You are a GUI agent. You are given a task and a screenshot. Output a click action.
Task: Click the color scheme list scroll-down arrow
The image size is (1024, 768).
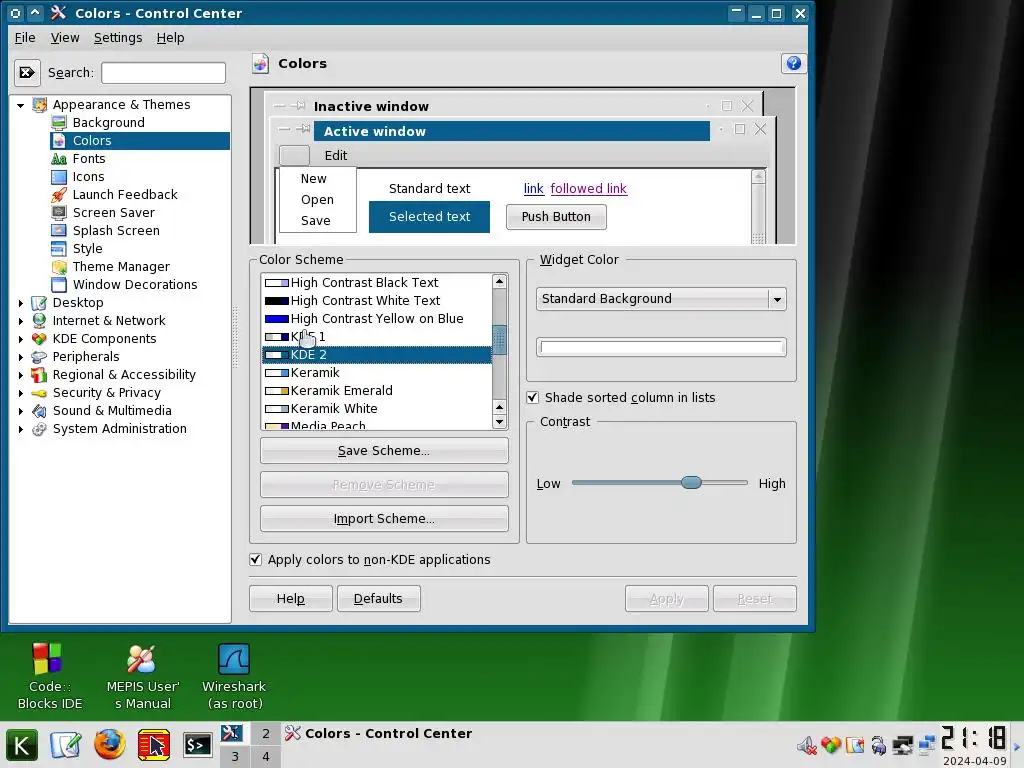pyautogui.click(x=500, y=422)
